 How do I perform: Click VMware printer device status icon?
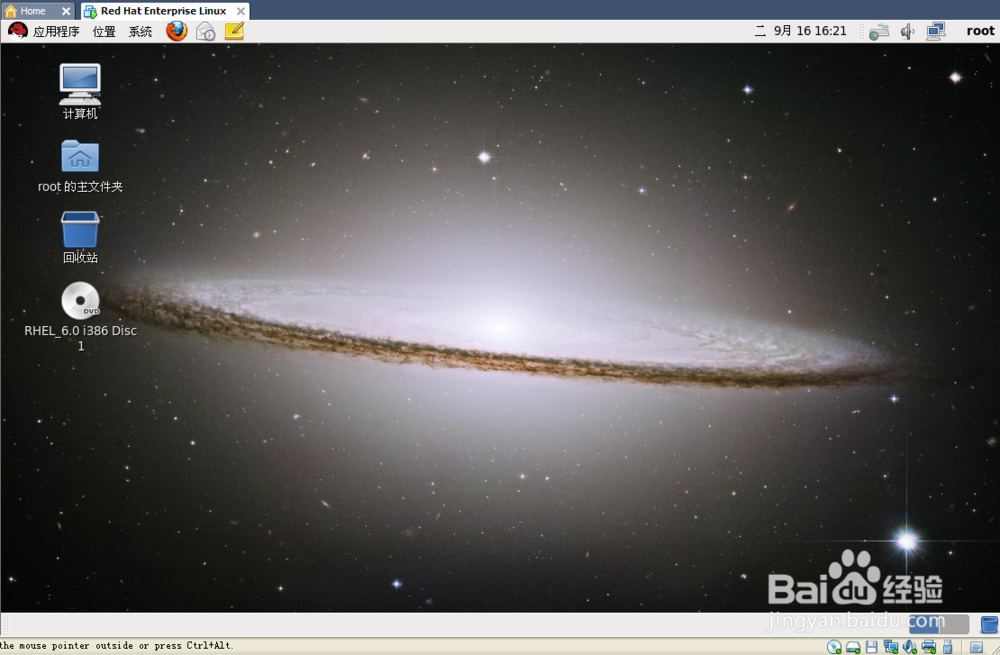click(929, 647)
